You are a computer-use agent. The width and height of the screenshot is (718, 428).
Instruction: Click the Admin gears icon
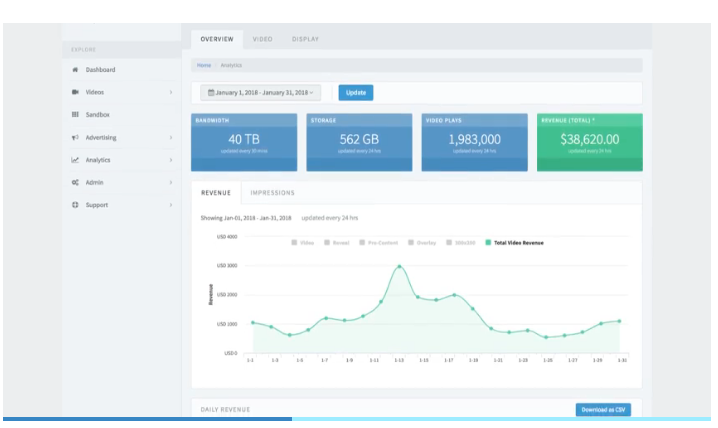(x=75, y=183)
